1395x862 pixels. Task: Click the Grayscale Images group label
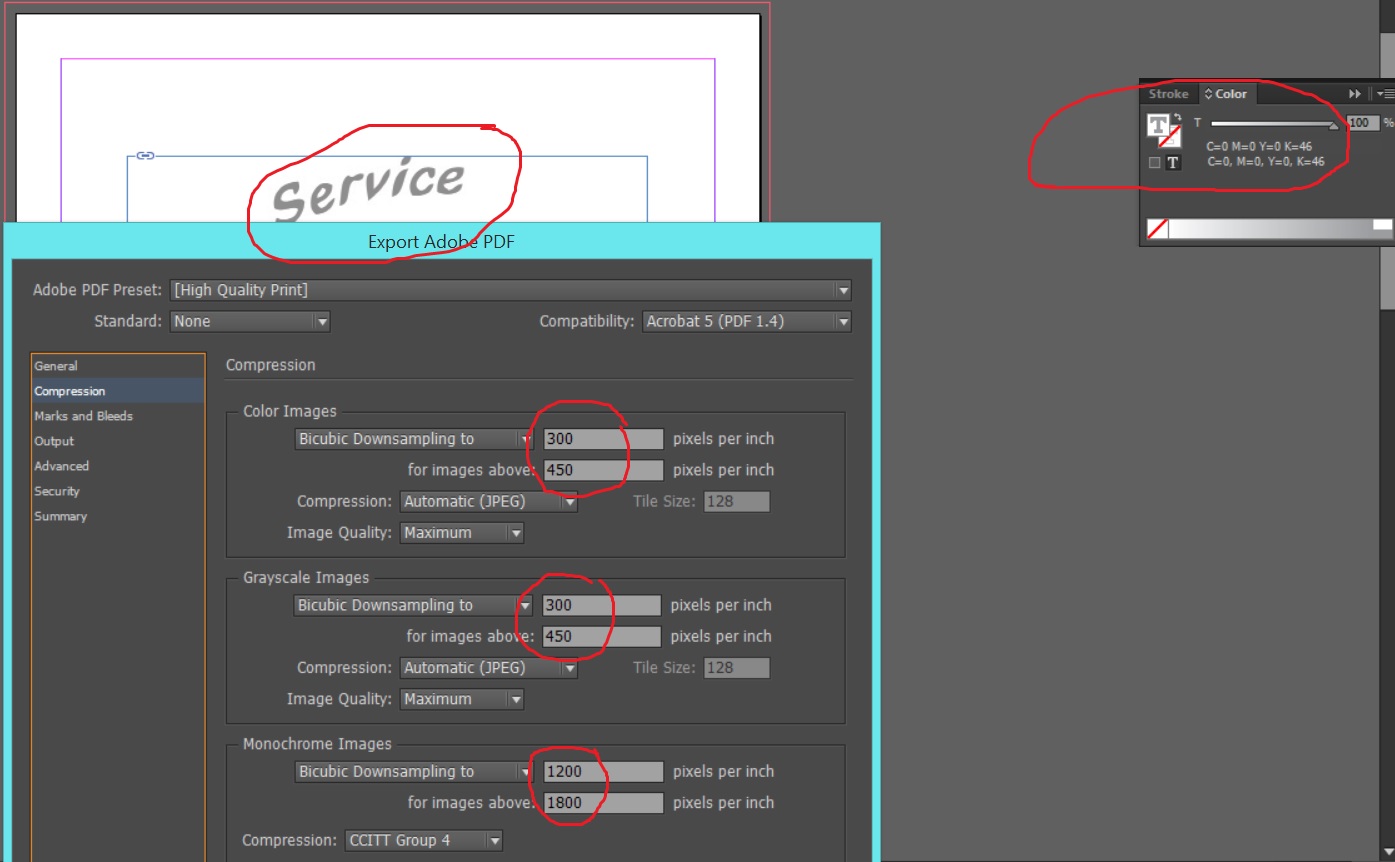[x=306, y=578]
